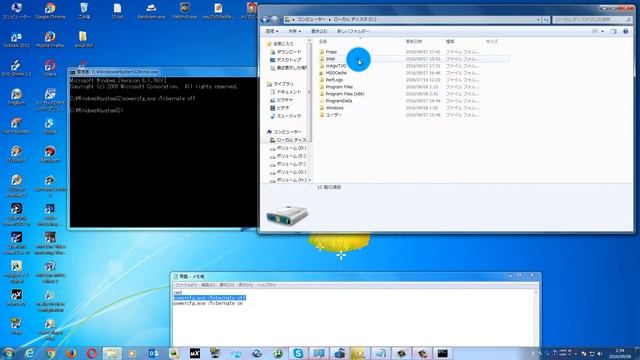Click 書き込む in the Explorer toolbar
The height and width of the screenshot is (360, 640).
pyautogui.click(x=319, y=31)
